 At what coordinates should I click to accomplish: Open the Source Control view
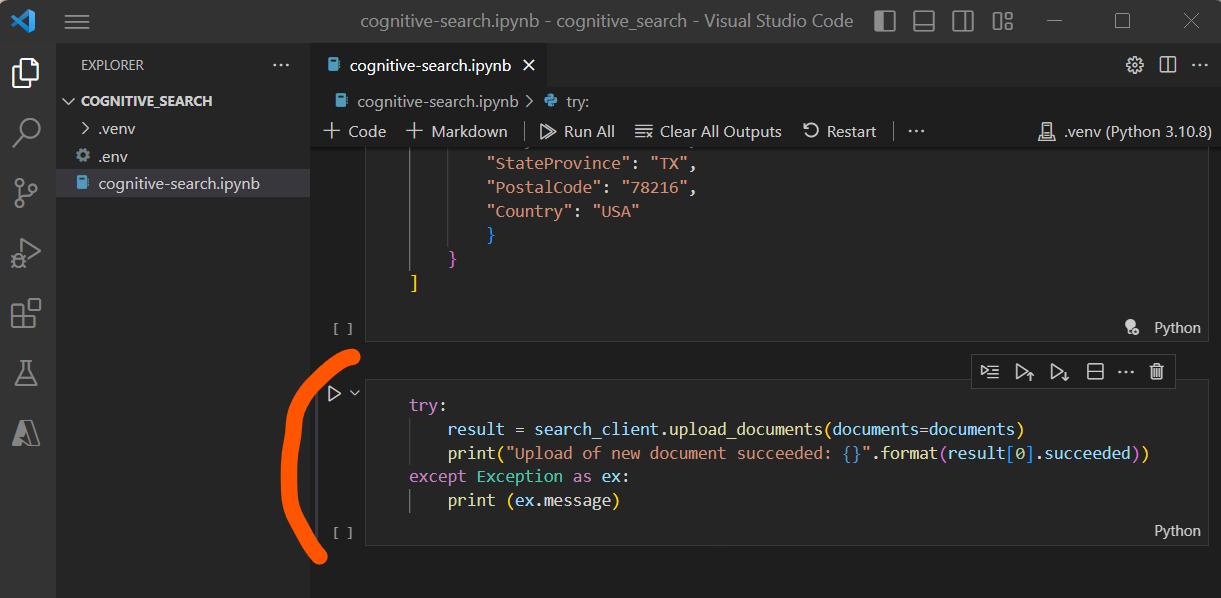26,192
